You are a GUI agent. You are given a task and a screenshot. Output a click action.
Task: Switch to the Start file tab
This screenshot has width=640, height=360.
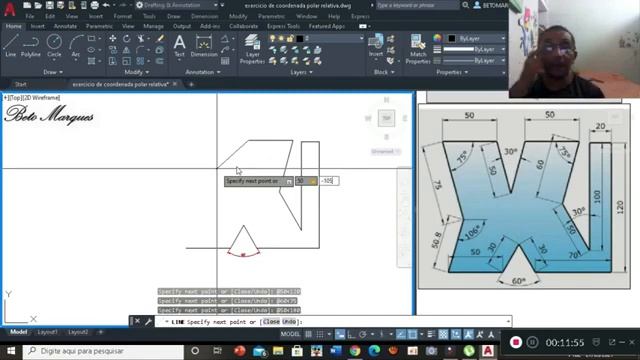pos(20,84)
